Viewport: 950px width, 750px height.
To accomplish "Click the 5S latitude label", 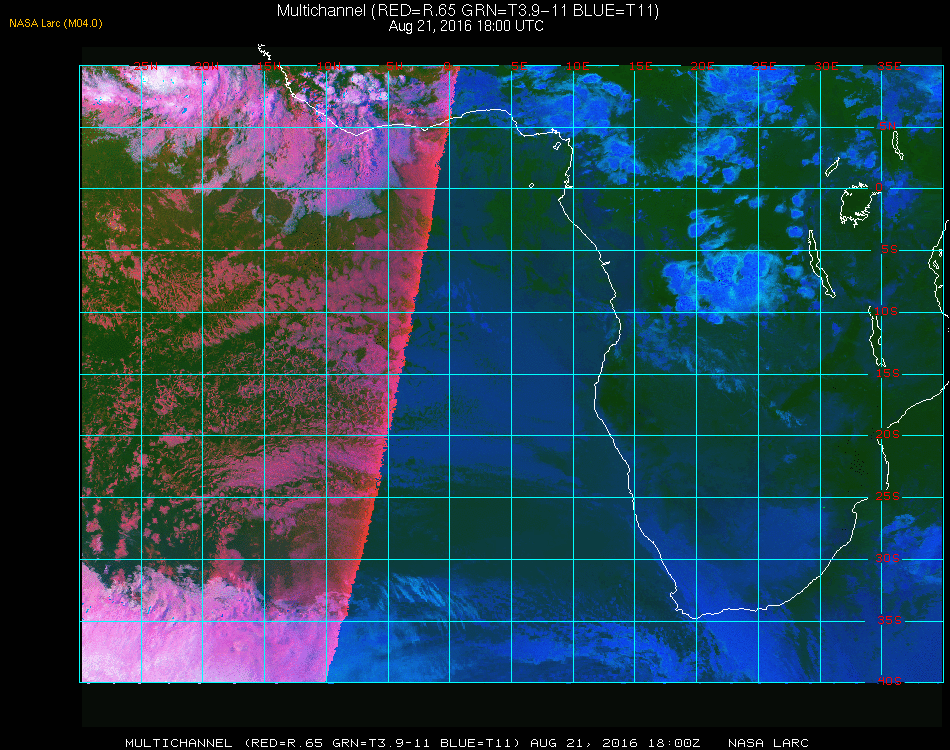I will (889, 250).
